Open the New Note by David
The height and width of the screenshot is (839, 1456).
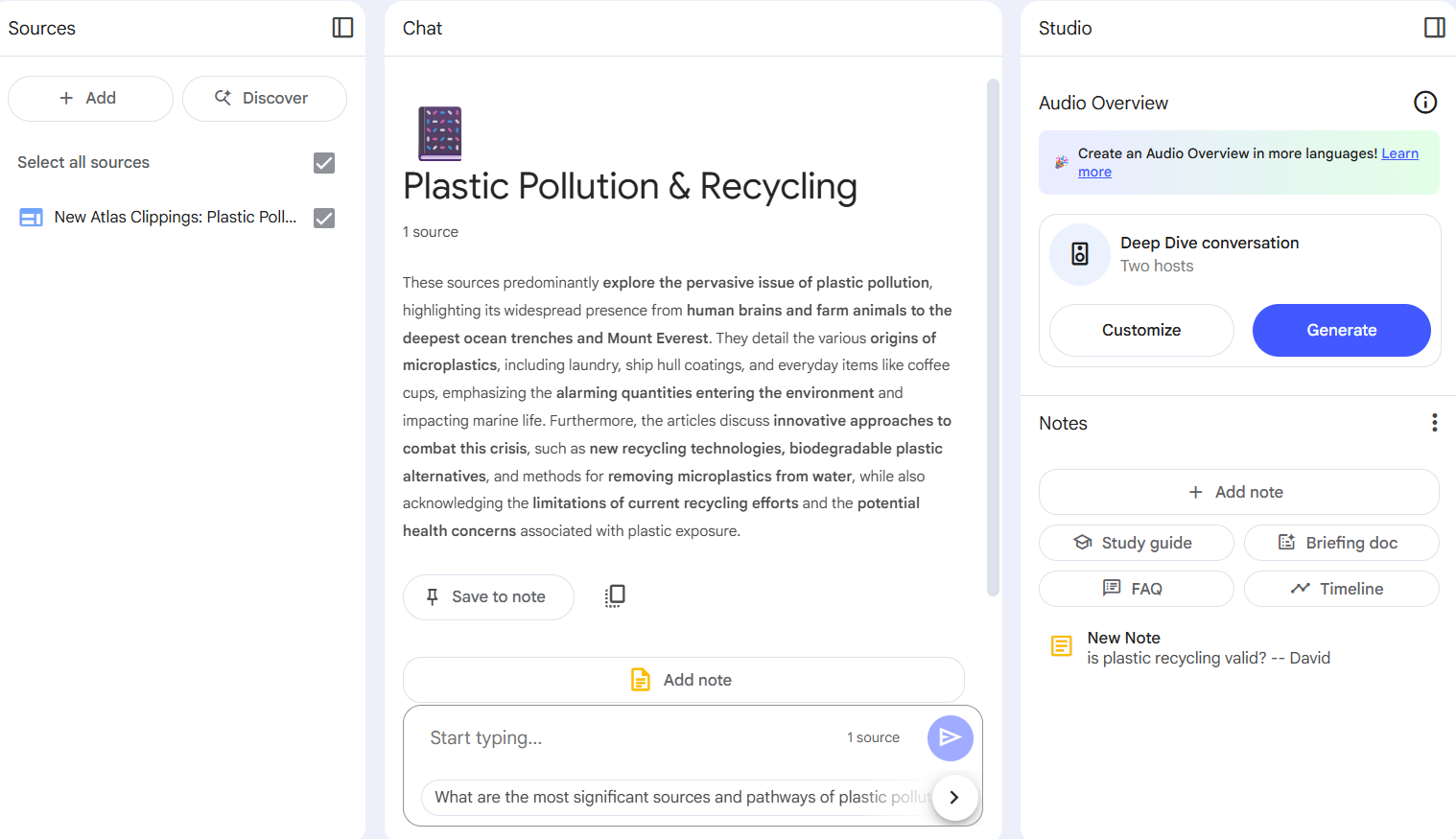click(x=1207, y=648)
